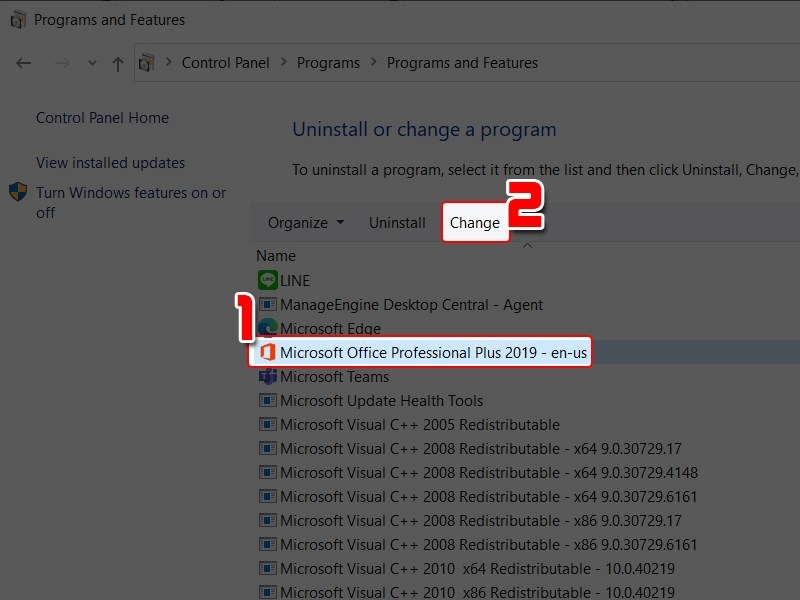Select Visual C++ 2008 Redistributable x64 9.0.30729.6161
Viewport: 800px width, 600px height.
488,496
